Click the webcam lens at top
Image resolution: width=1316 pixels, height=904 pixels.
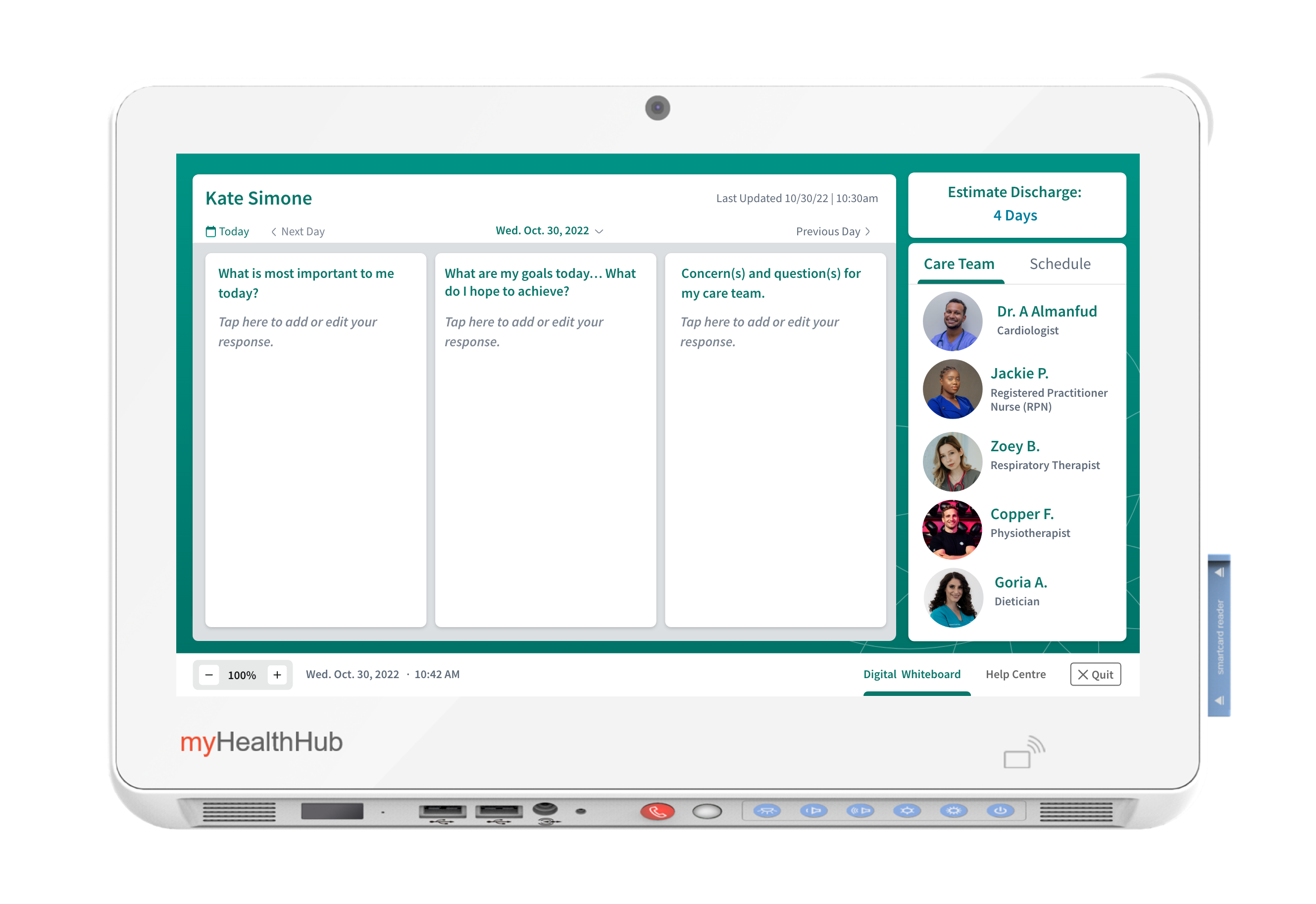coord(658,107)
